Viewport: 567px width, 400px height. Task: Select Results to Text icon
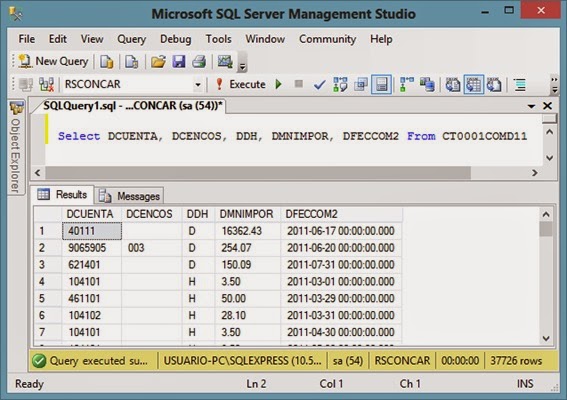pyautogui.click(x=453, y=85)
